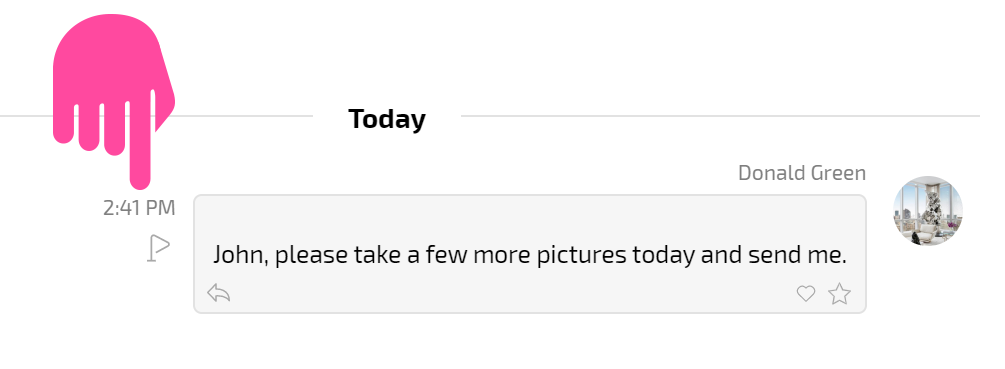Open Donald Green's round profile picture
1005x369 pixels.
point(928,211)
